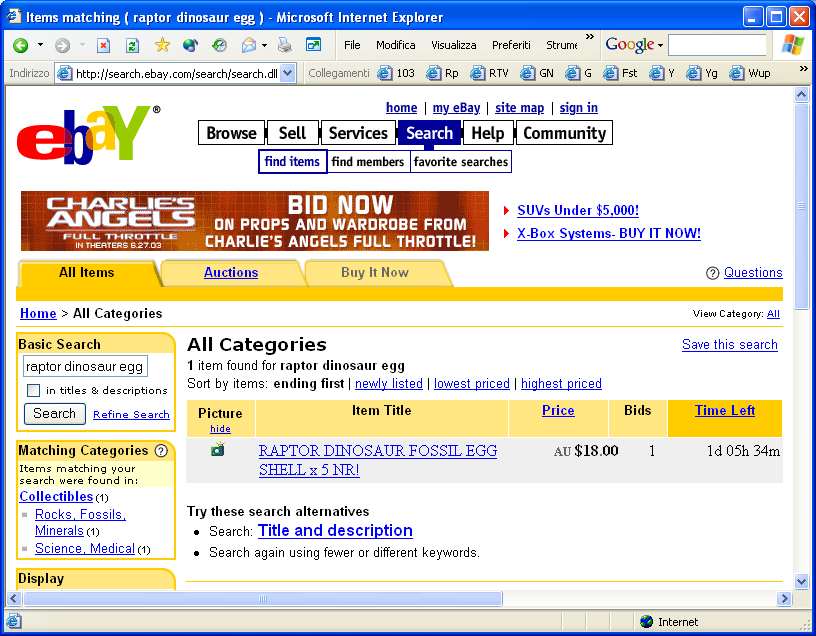The height and width of the screenshot is (636, 816).
Task: Expand the address bar URL dropdown
Action: [x=288, y=73]
